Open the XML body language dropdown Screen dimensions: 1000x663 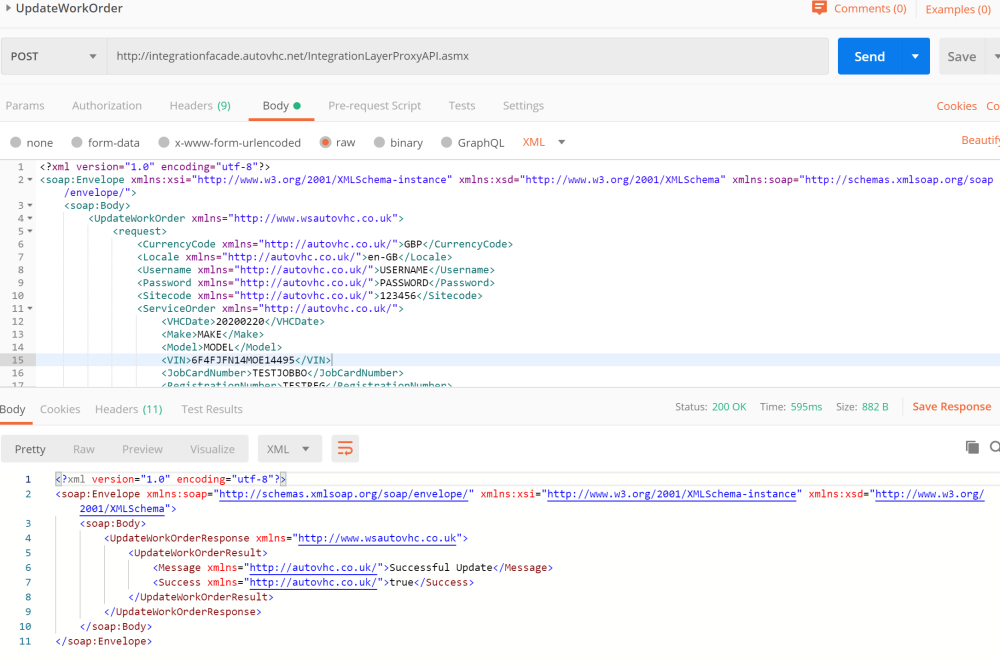tap(543, 142)
